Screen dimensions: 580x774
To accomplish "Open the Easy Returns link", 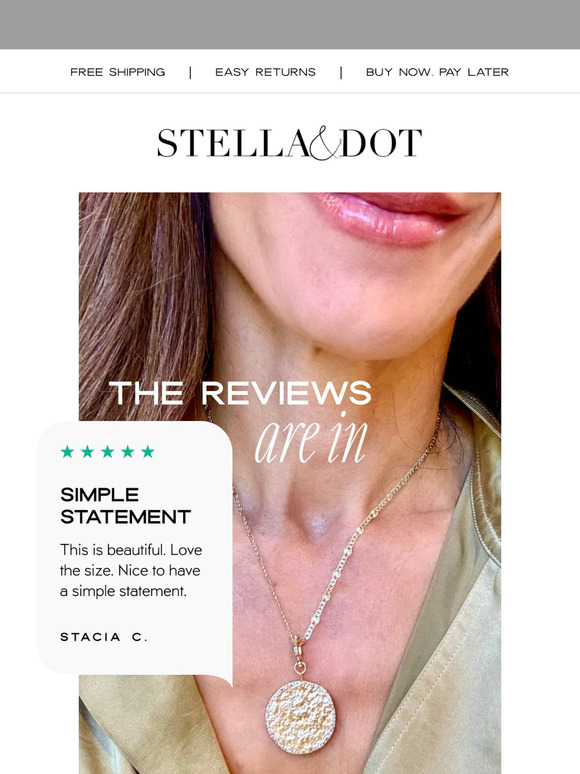I will (265, 72).
